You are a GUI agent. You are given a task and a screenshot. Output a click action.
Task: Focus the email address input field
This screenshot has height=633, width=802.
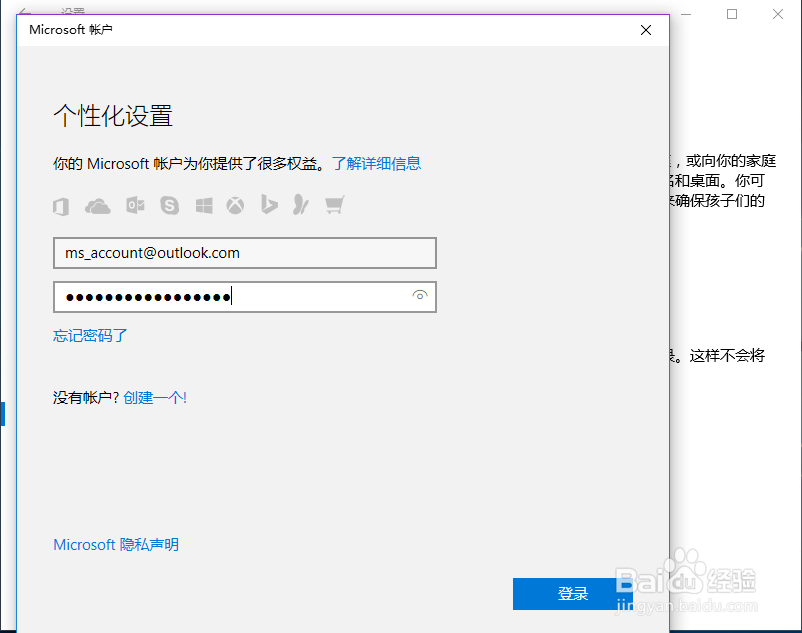click(x=244, y=253)
